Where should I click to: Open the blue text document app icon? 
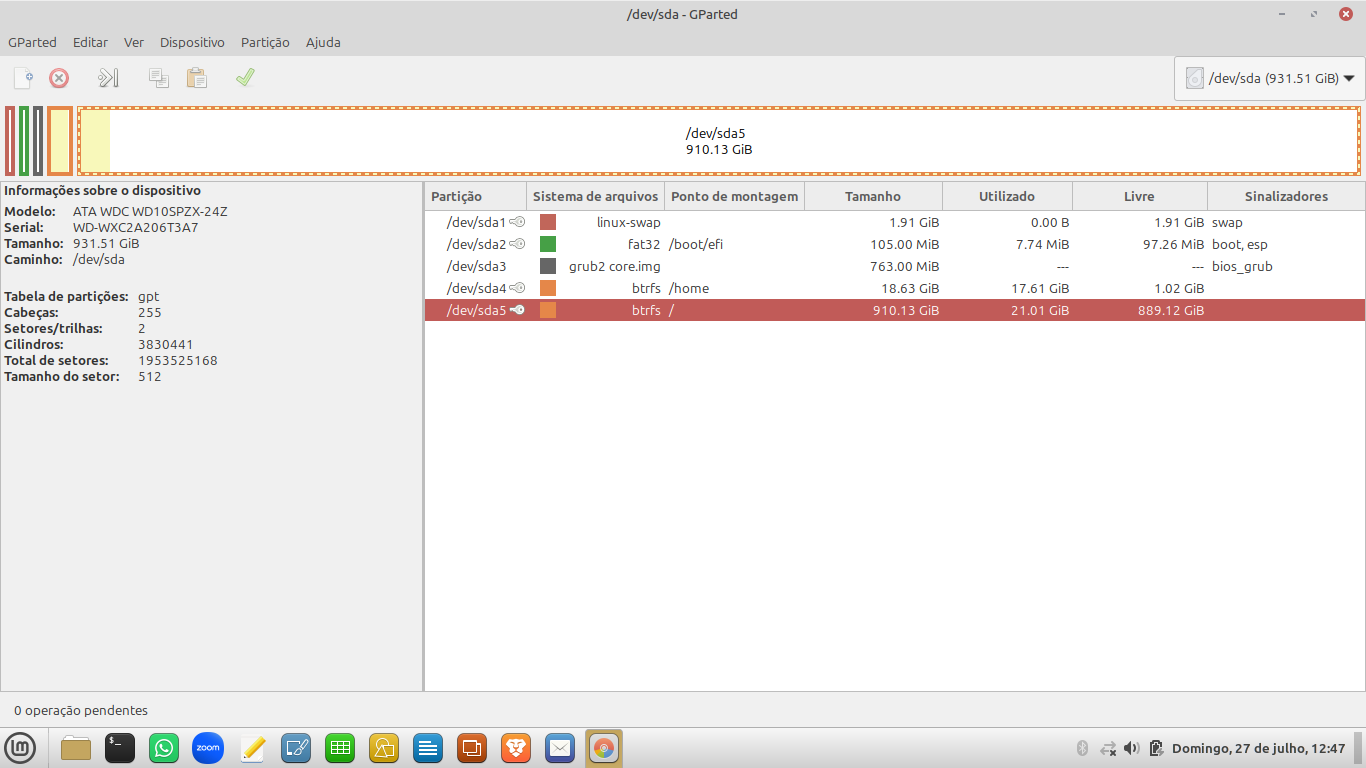pyautogui.click(x=428, y=747)
